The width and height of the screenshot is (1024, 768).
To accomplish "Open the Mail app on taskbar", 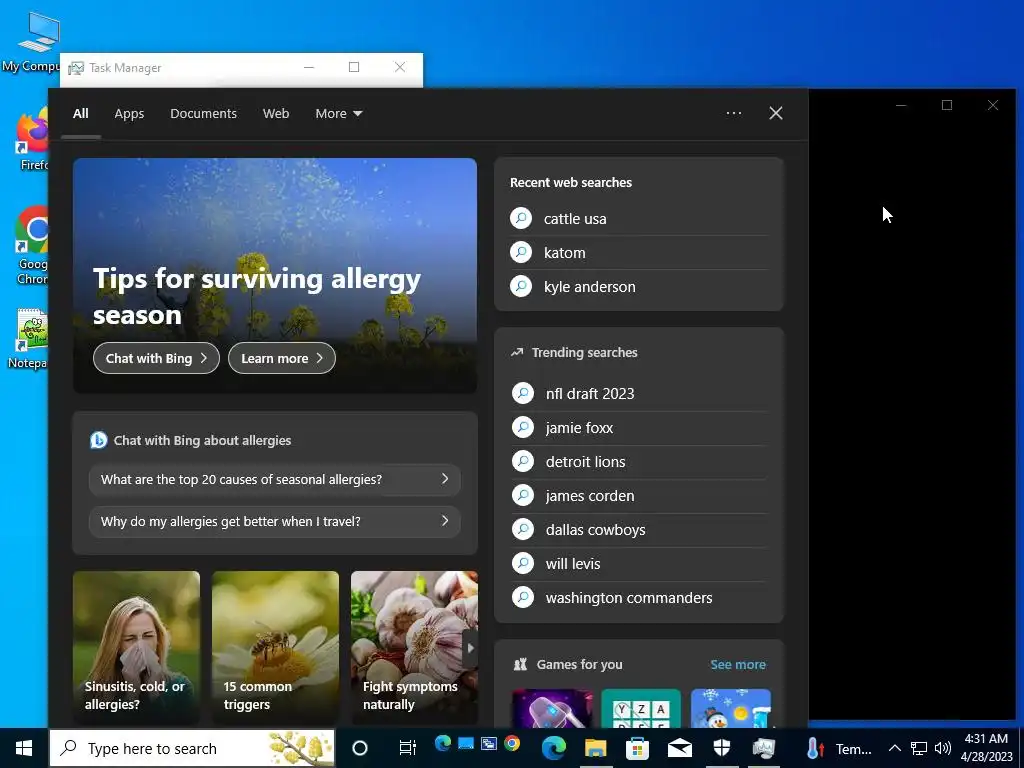I will [x=679, y=748].
